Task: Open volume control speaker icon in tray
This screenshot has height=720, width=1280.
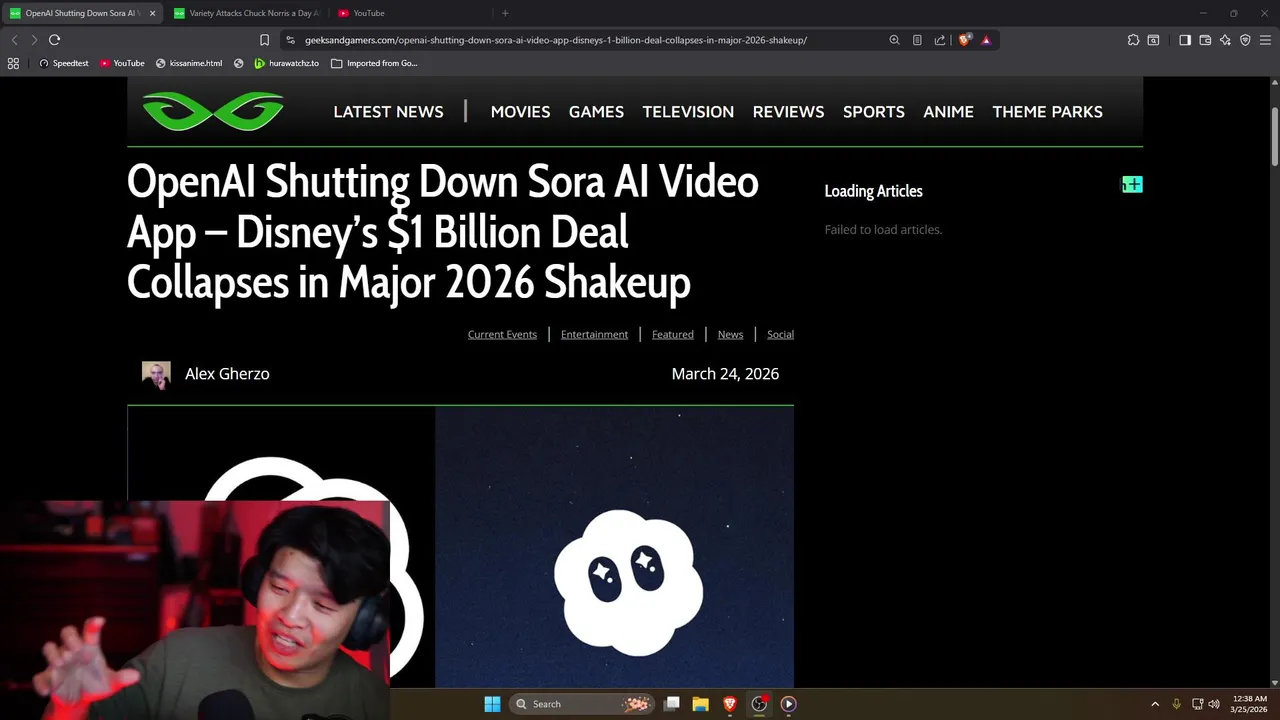Action: [x=1213, y=704]
